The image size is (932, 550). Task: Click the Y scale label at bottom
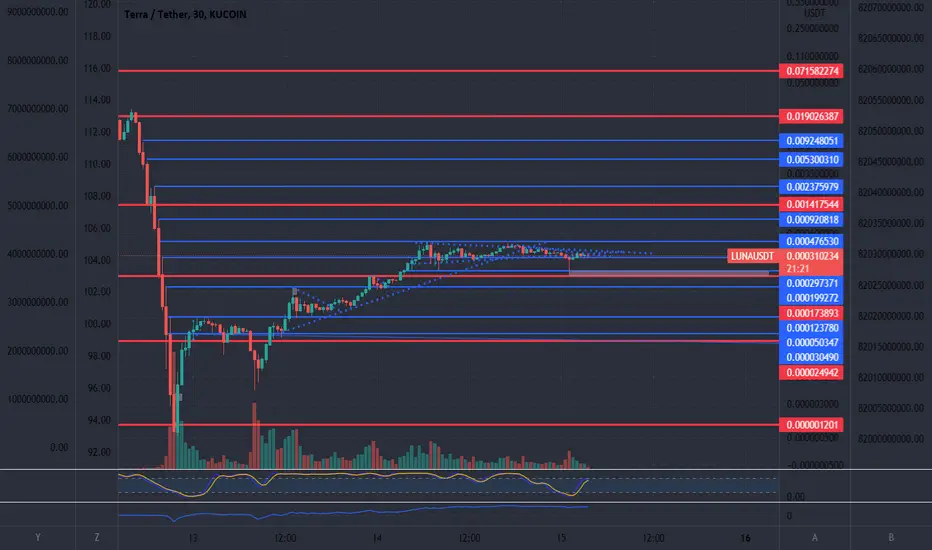(x=37, y=538)
